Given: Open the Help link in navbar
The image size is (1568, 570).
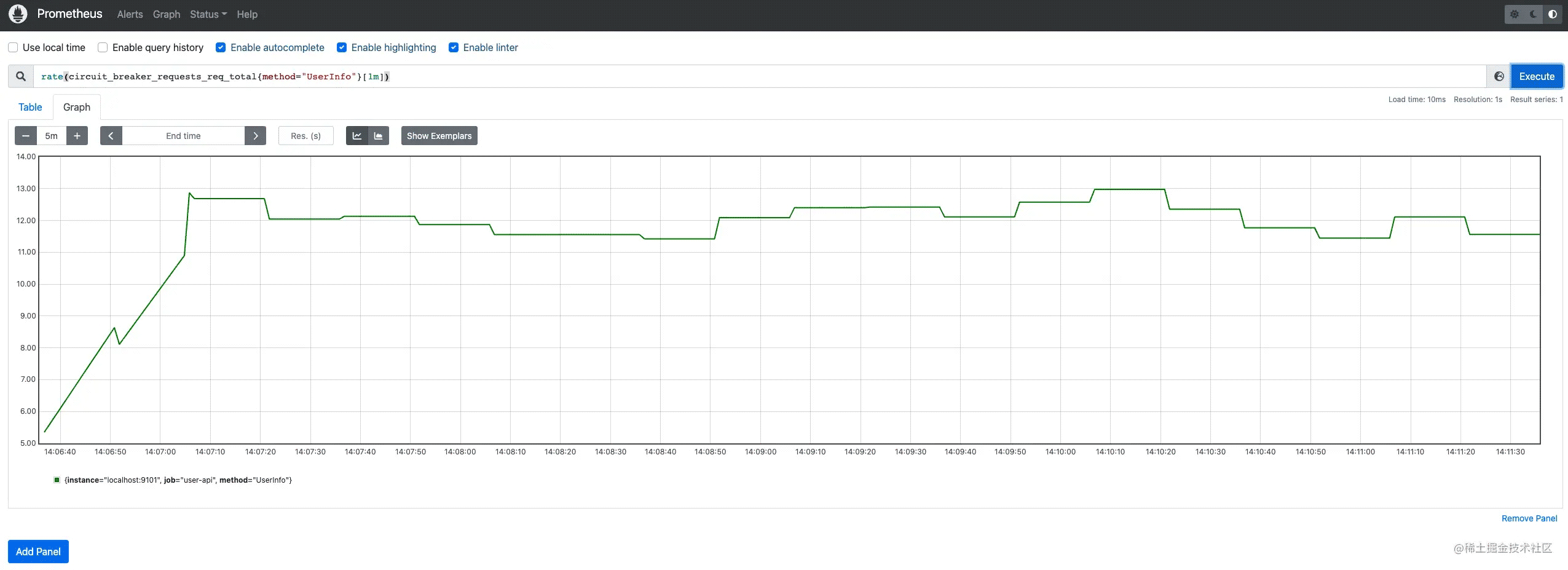Looking at the screenshot, I should pos(247,14).
